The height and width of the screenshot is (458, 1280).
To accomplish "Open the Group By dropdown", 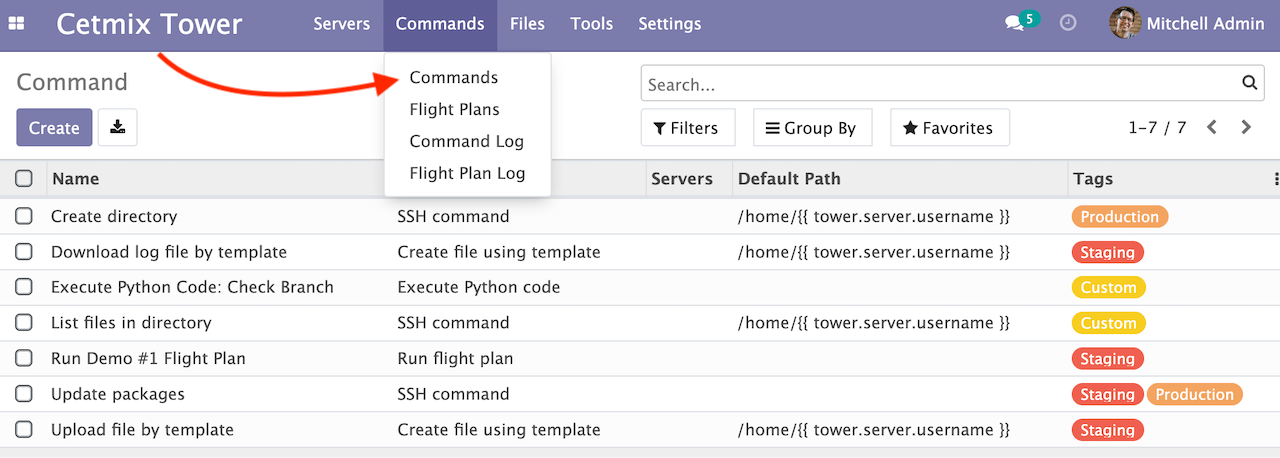I will click(811, 128).
